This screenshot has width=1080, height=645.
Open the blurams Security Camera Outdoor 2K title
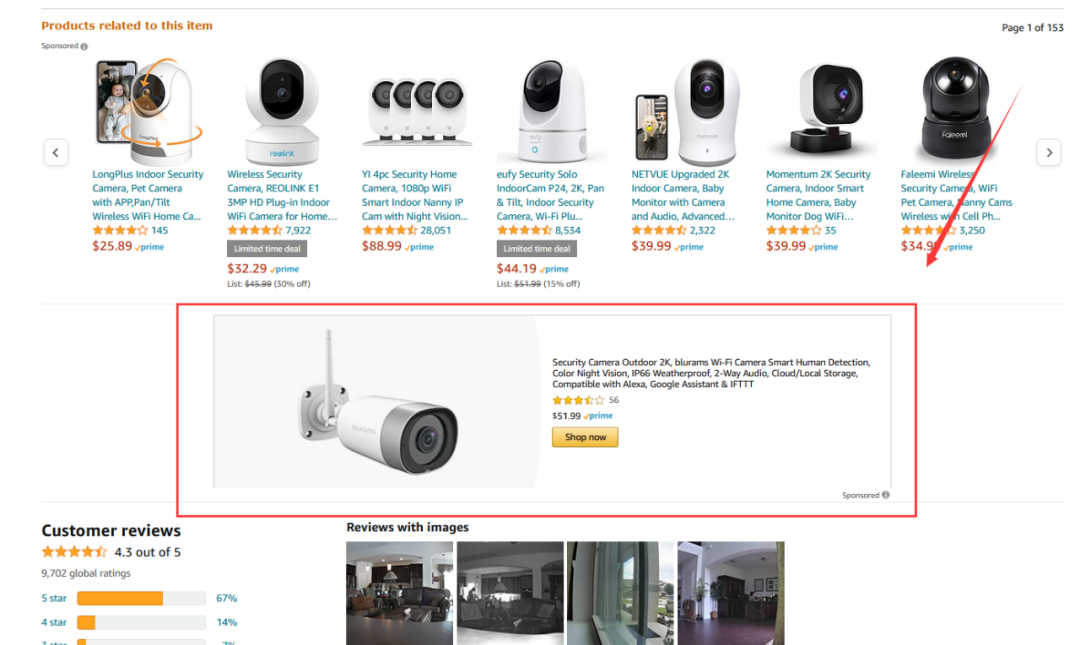[711, 373]
